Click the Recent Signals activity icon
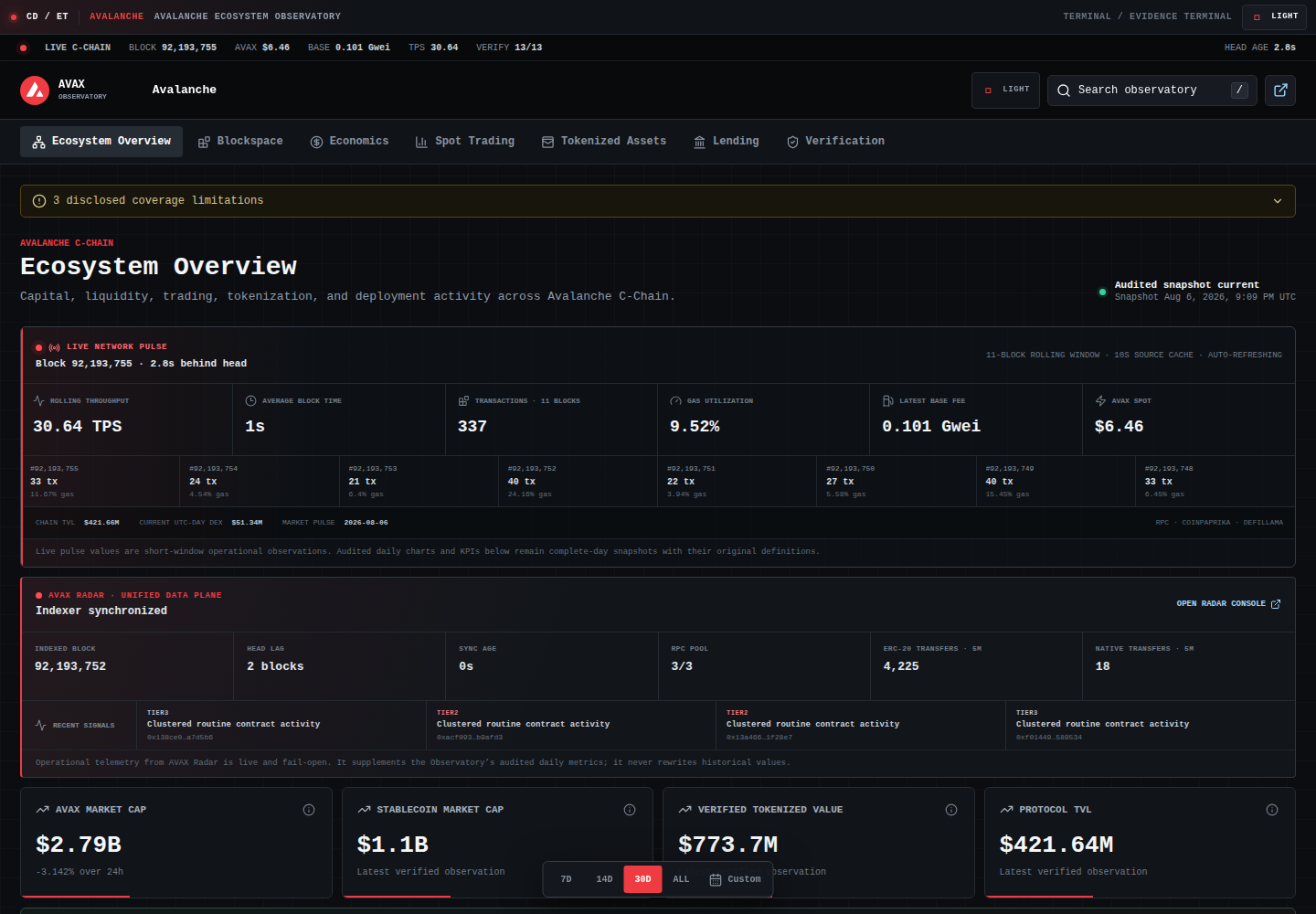 coord(40,725)
